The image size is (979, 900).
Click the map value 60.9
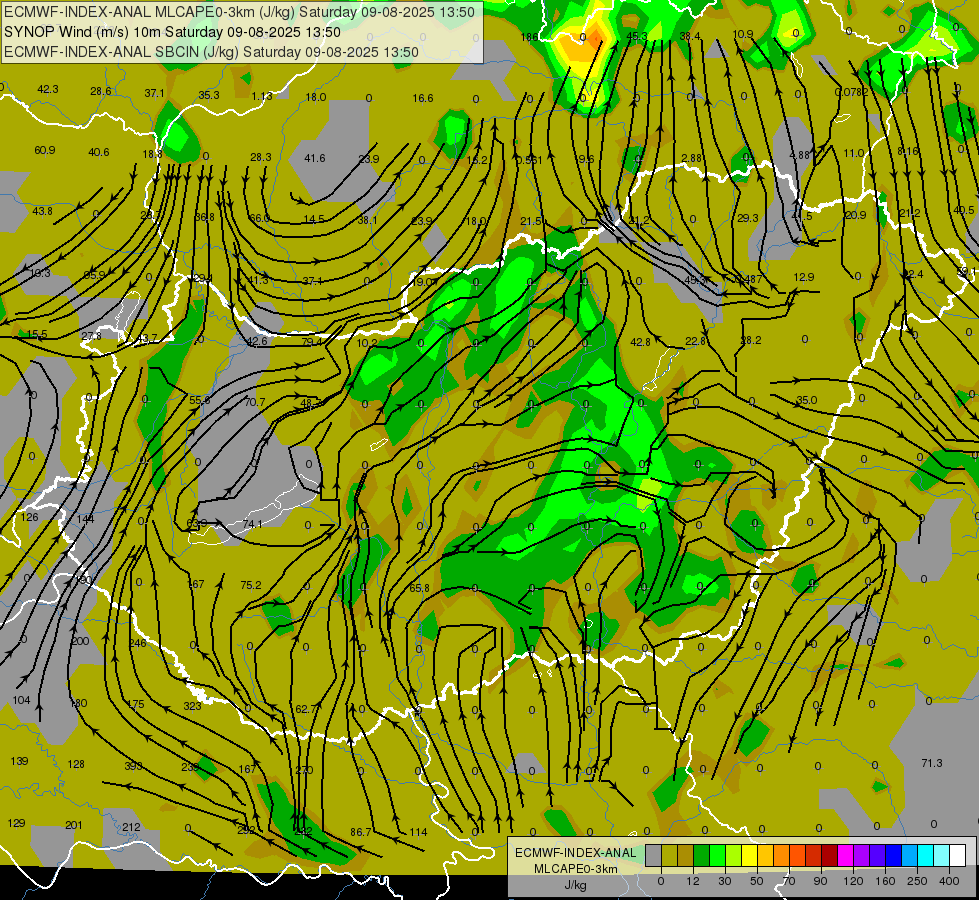(45, 150)
